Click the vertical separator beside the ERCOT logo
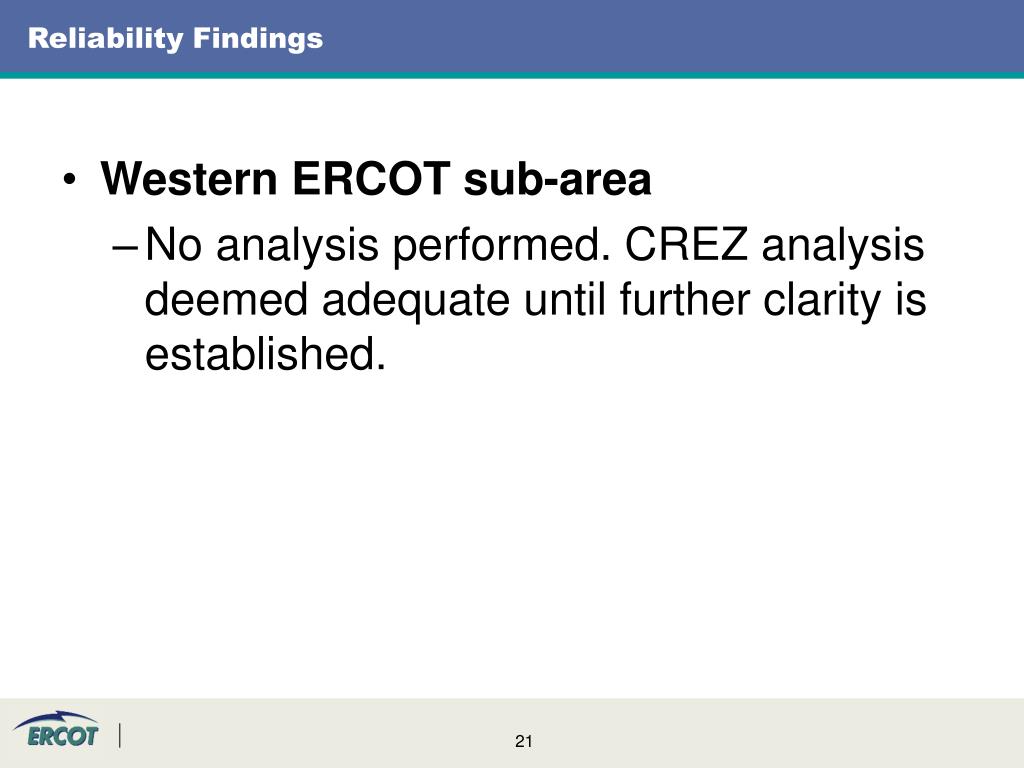 click(120, 735)
